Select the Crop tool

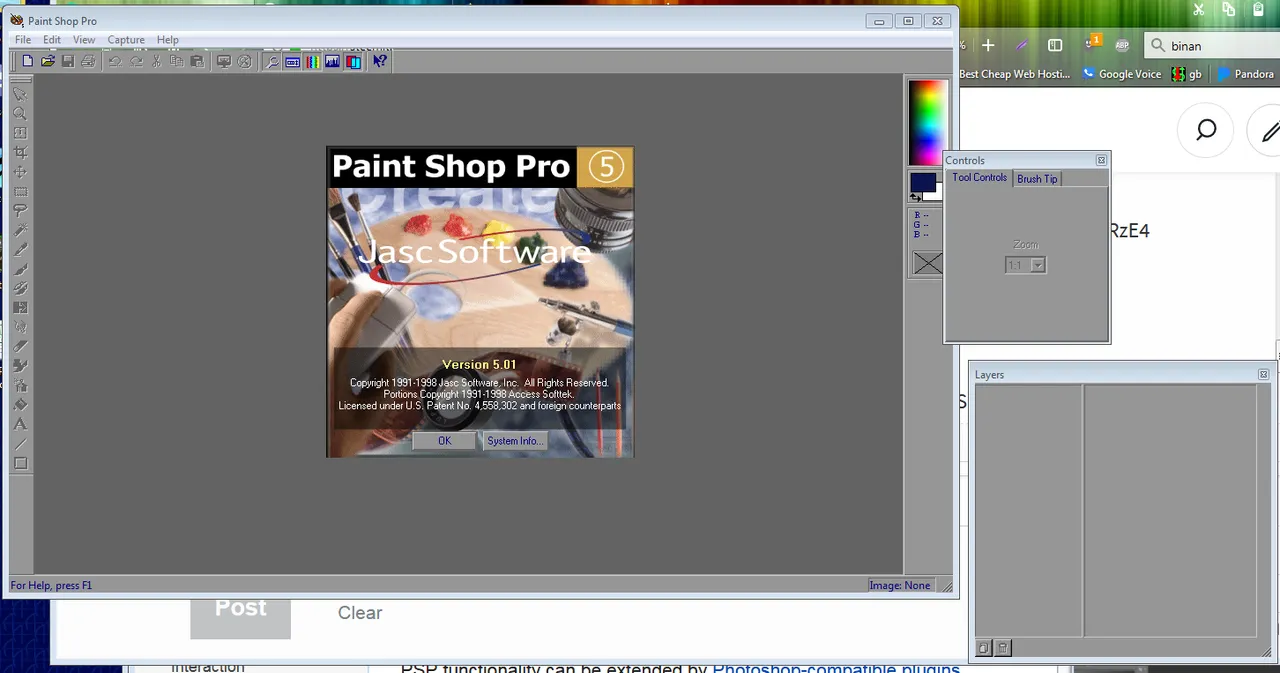pyautogui.click(x=20, y=152)
